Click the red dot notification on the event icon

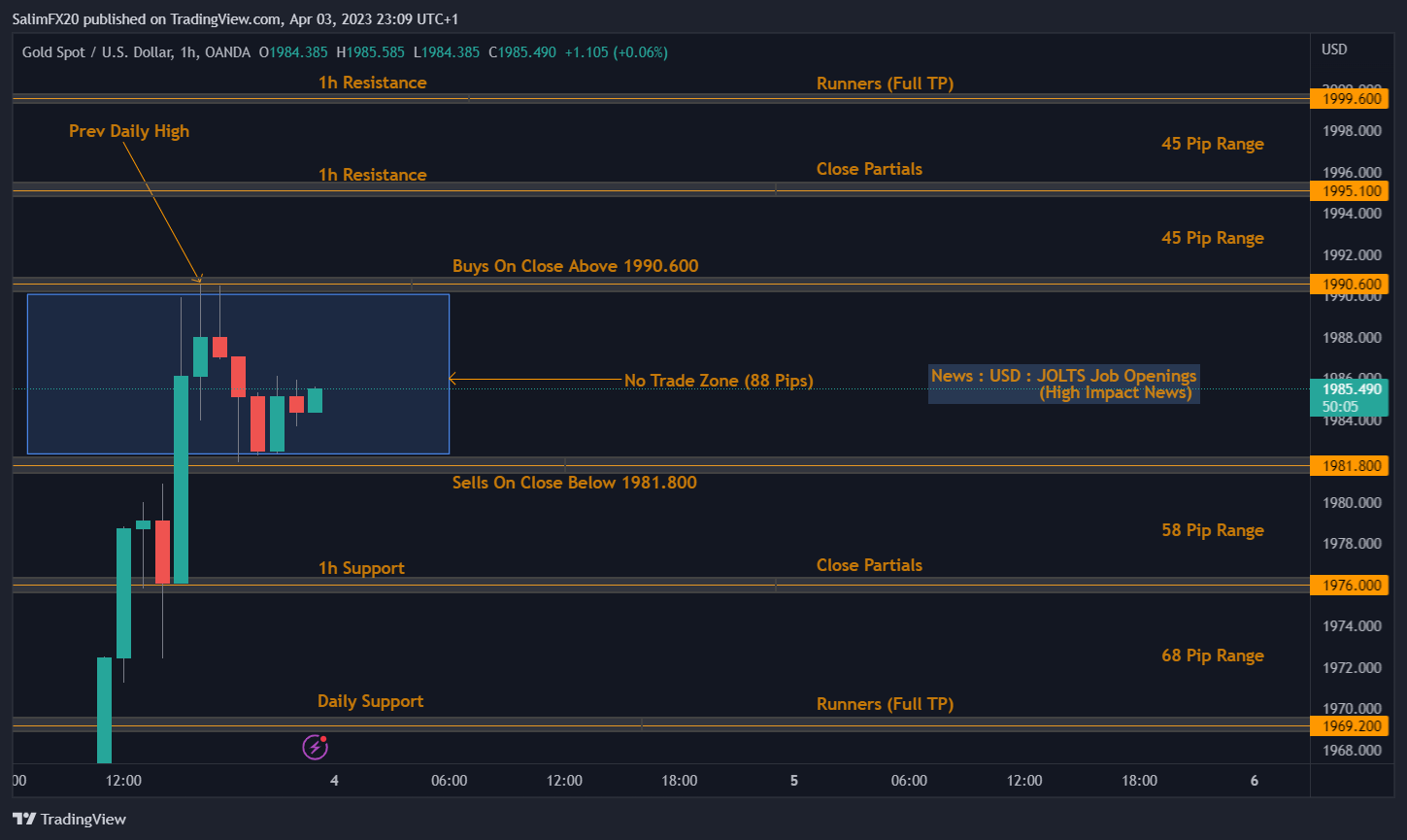[325, 738]
